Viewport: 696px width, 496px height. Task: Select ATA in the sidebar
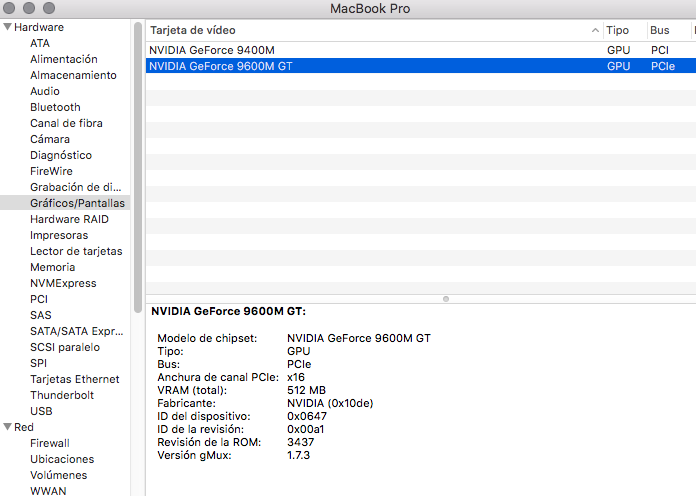[40, 43]
